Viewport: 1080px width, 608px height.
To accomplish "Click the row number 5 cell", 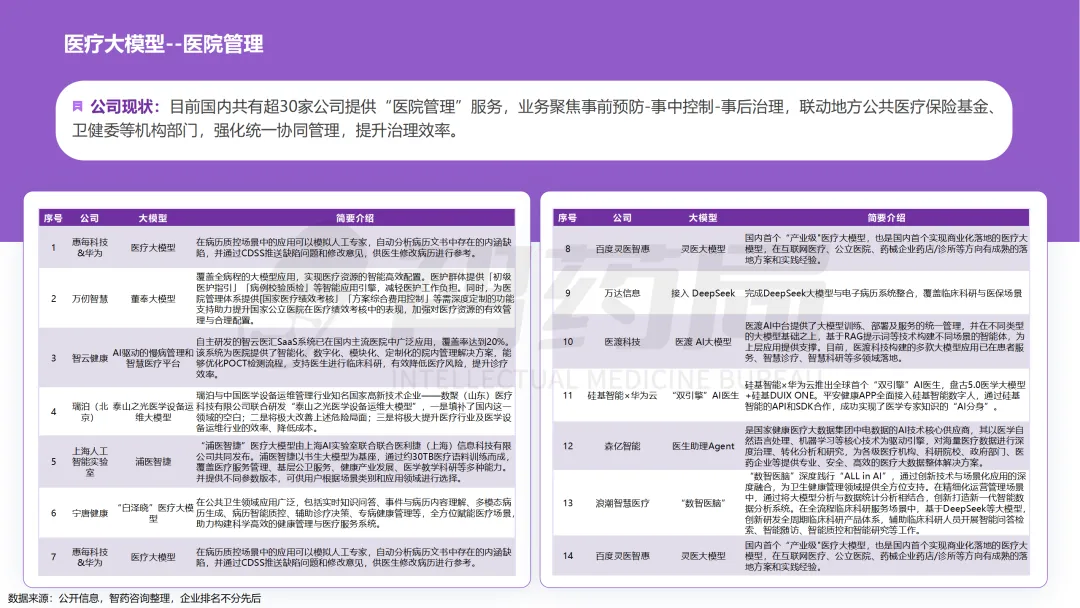I will pos(54,461).
